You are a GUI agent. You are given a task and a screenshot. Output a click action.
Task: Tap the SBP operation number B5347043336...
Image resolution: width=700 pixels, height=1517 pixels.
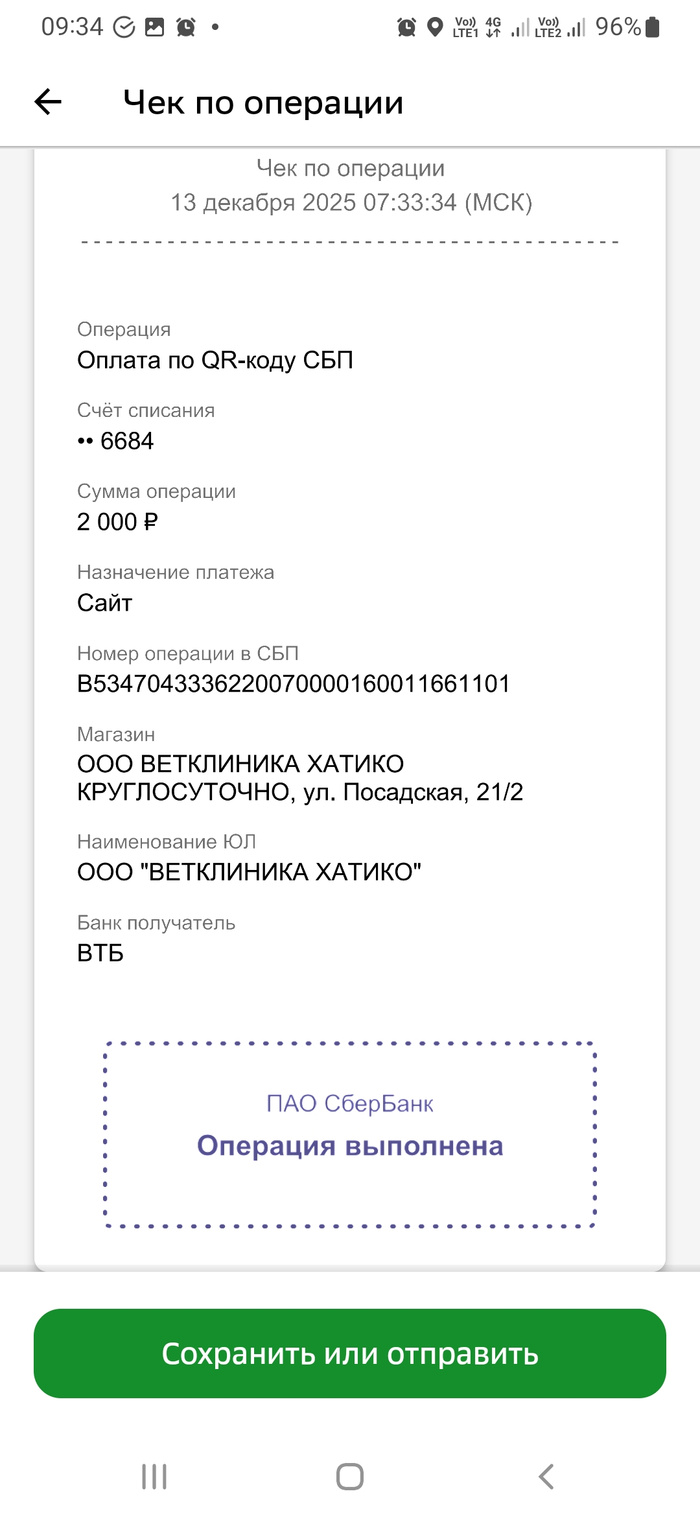pyautogui.click(x=293, y=684)
